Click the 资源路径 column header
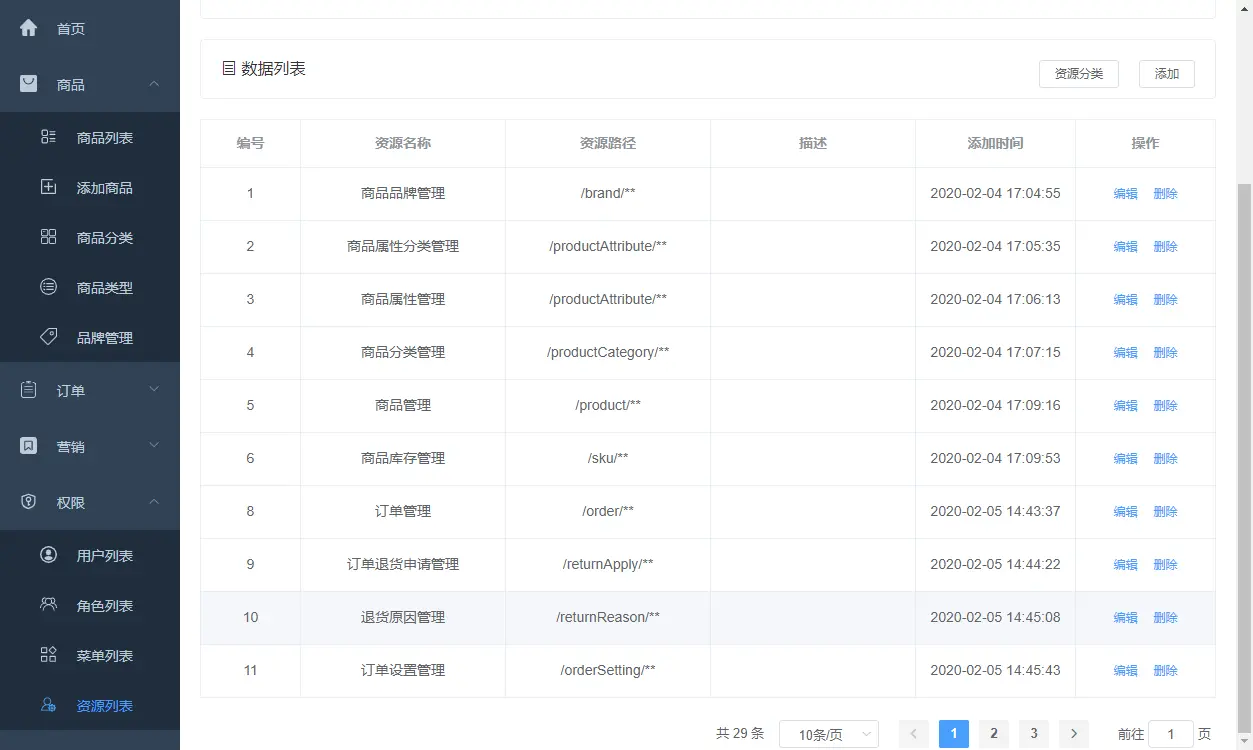 (608, 143)
